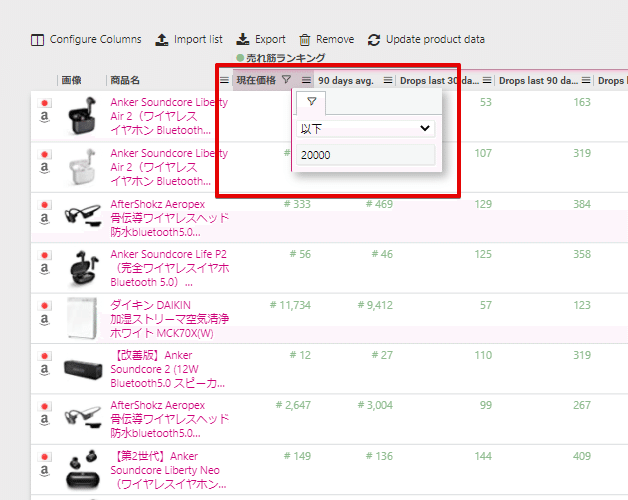The width and height of the screenshot is (628, 500).
Task: Click Soundcore Liberty Neo thumbnail
Action: tap(83, 470)
